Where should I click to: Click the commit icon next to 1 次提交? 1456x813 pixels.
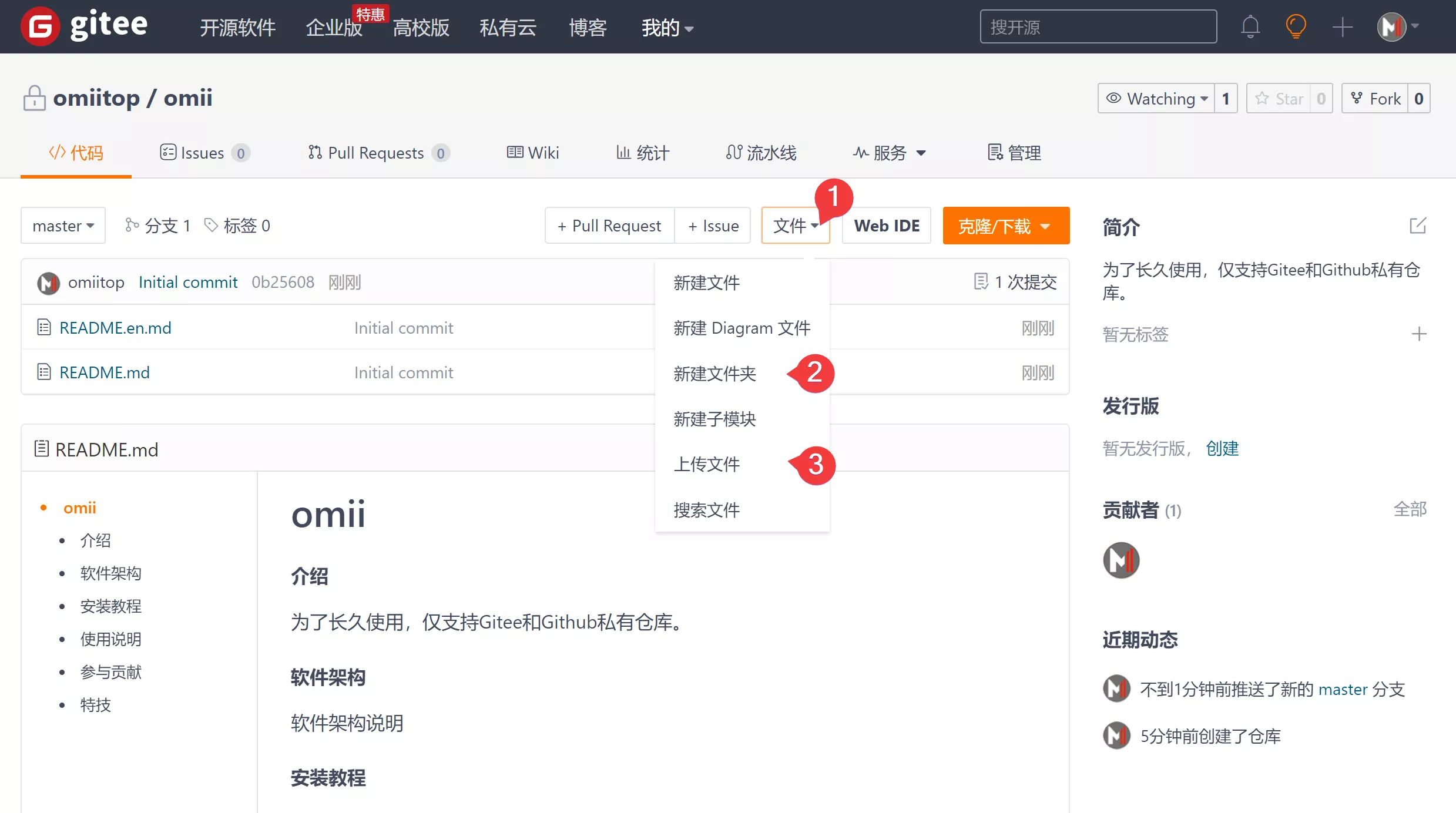[980, 281]
